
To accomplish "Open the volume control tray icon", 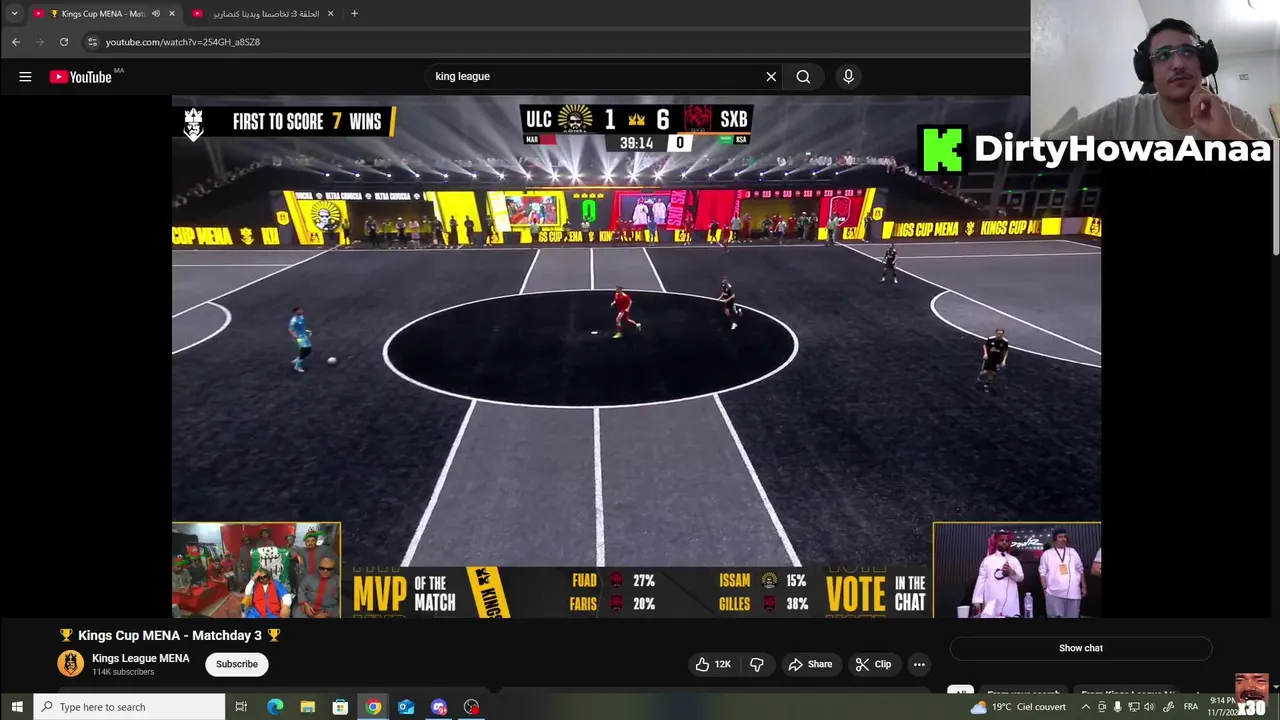I will [1151, 707].
